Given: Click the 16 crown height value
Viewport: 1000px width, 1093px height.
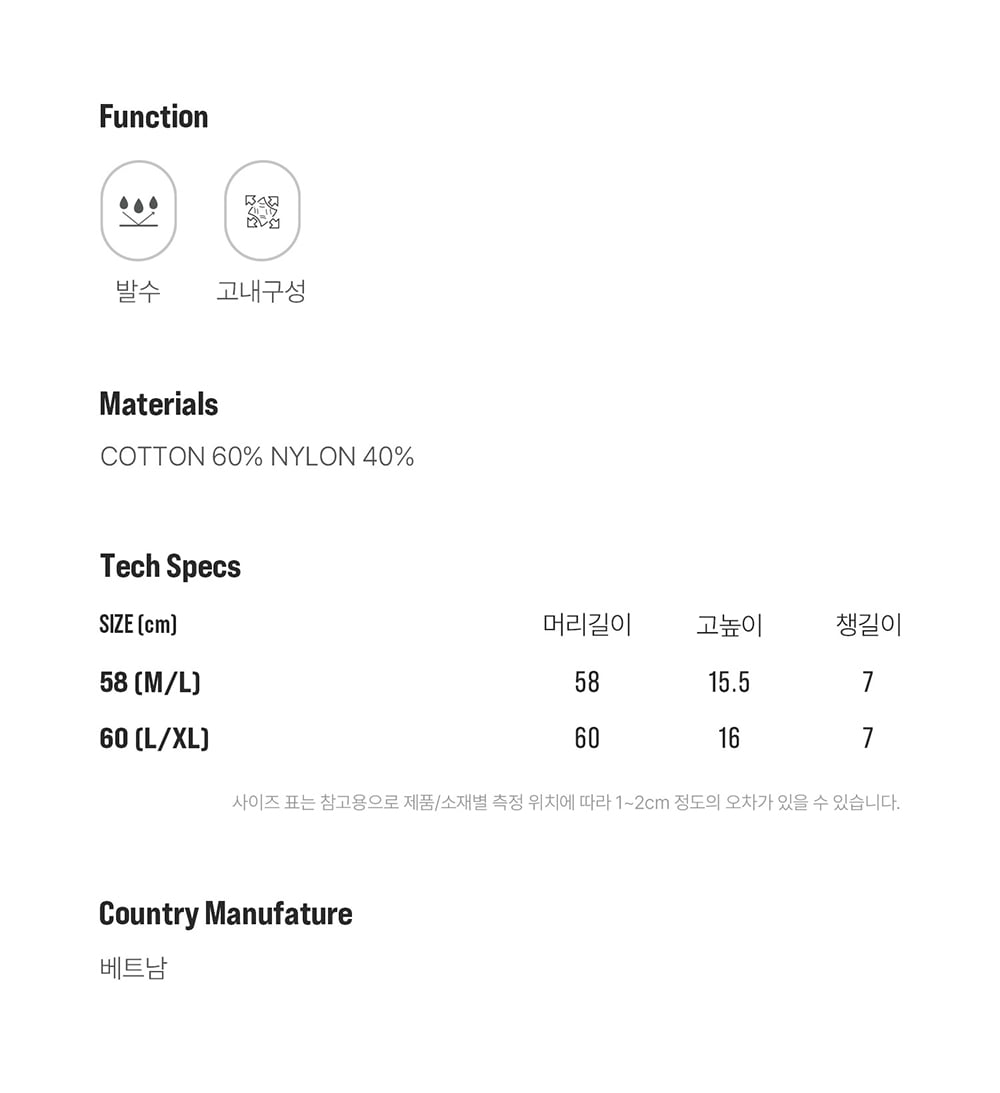Looking at the screenshot, I should tap(729, 739).
